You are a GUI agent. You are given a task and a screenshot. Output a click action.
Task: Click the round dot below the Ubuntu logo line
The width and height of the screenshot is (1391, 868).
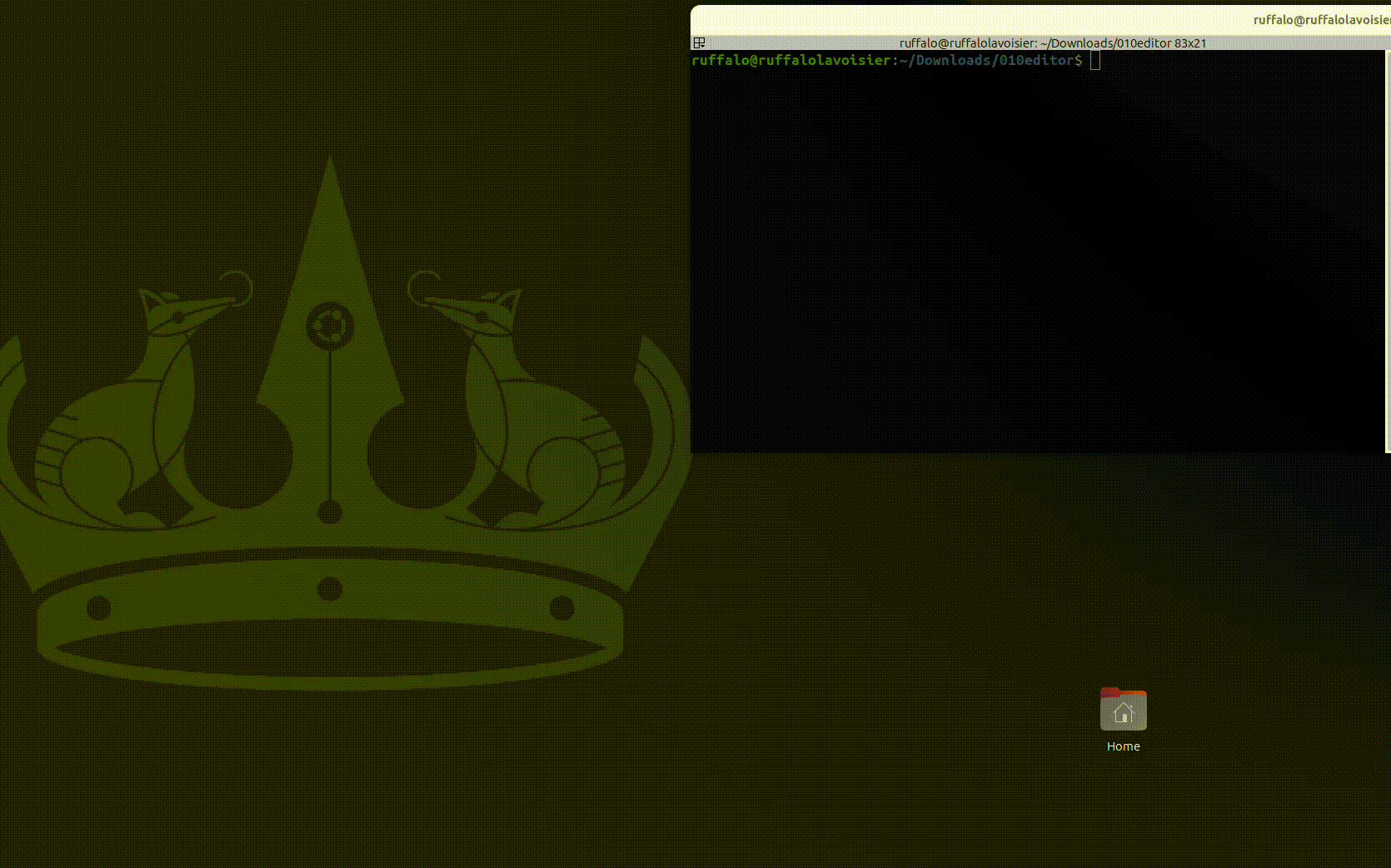pos(330,511)
